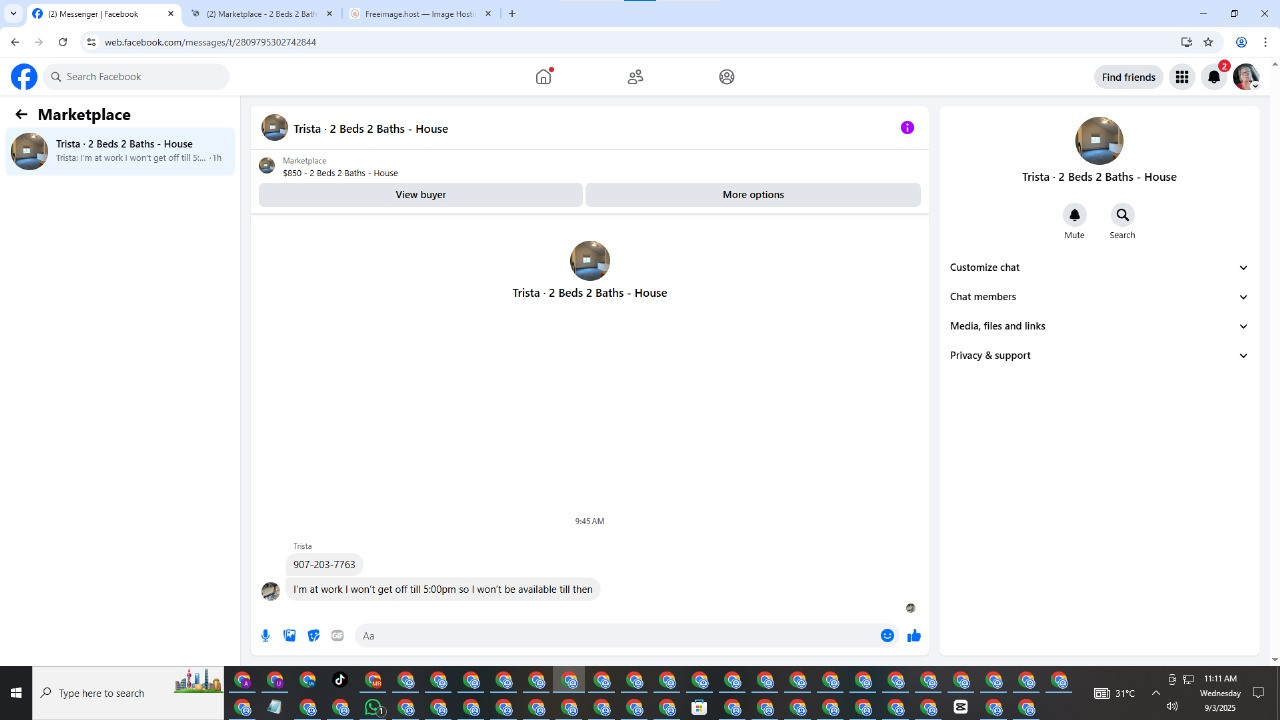Open the Home feed icon
Viewport: 1280px width, 720px height.
tap(543, 77)
